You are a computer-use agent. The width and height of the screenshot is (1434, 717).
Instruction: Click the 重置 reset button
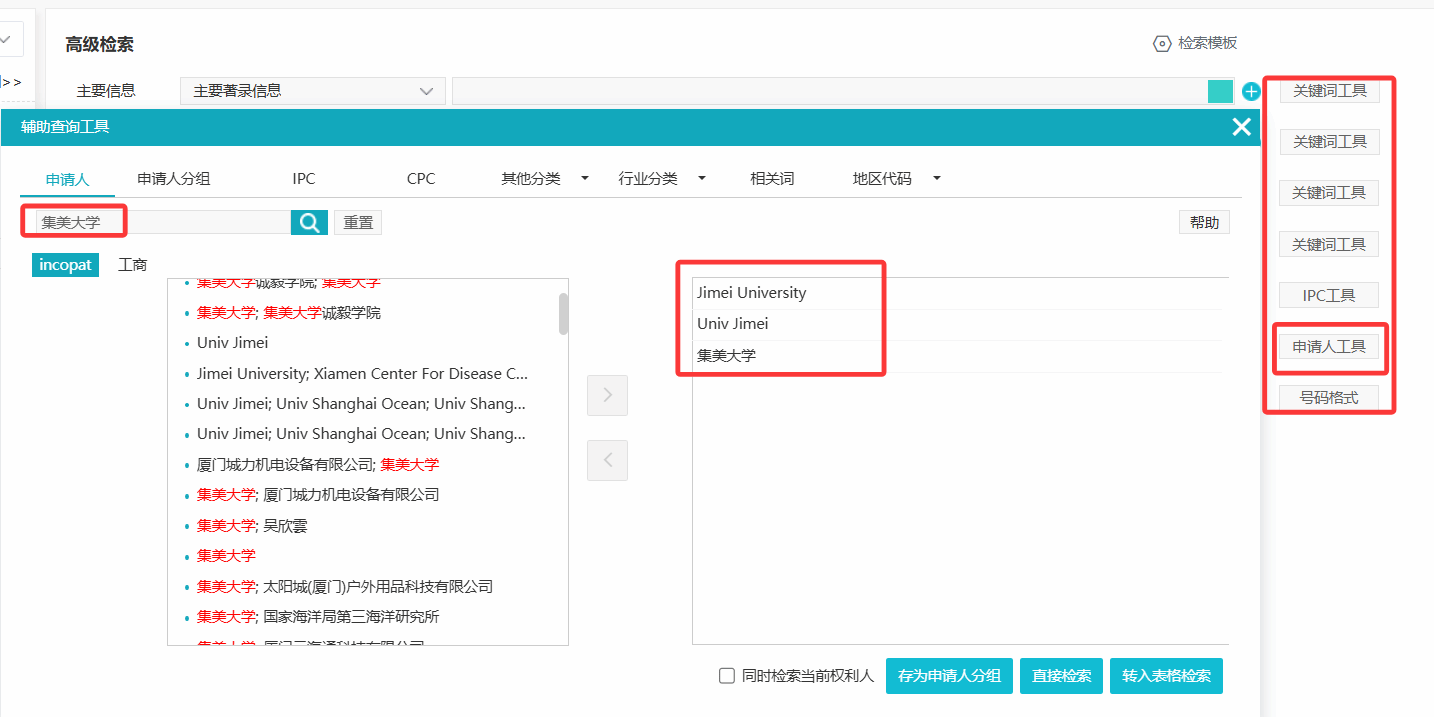pos(358,223)
